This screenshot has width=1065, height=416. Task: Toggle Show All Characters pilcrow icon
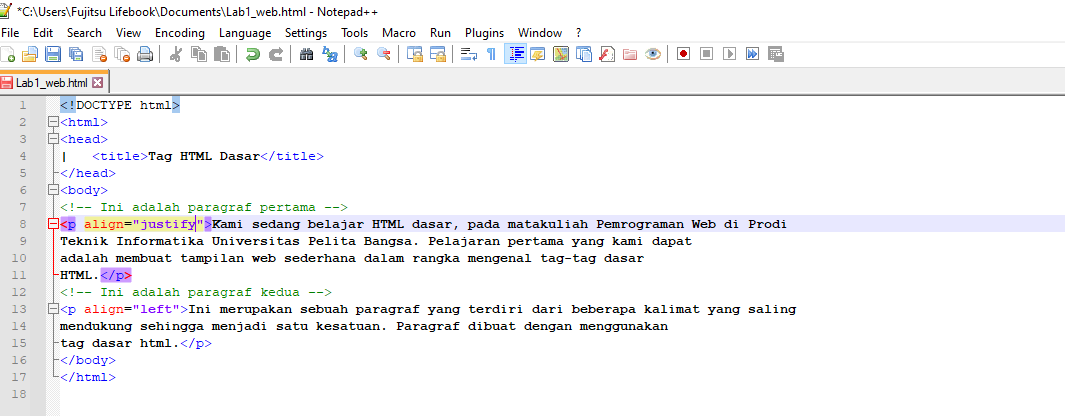[492, 54]
